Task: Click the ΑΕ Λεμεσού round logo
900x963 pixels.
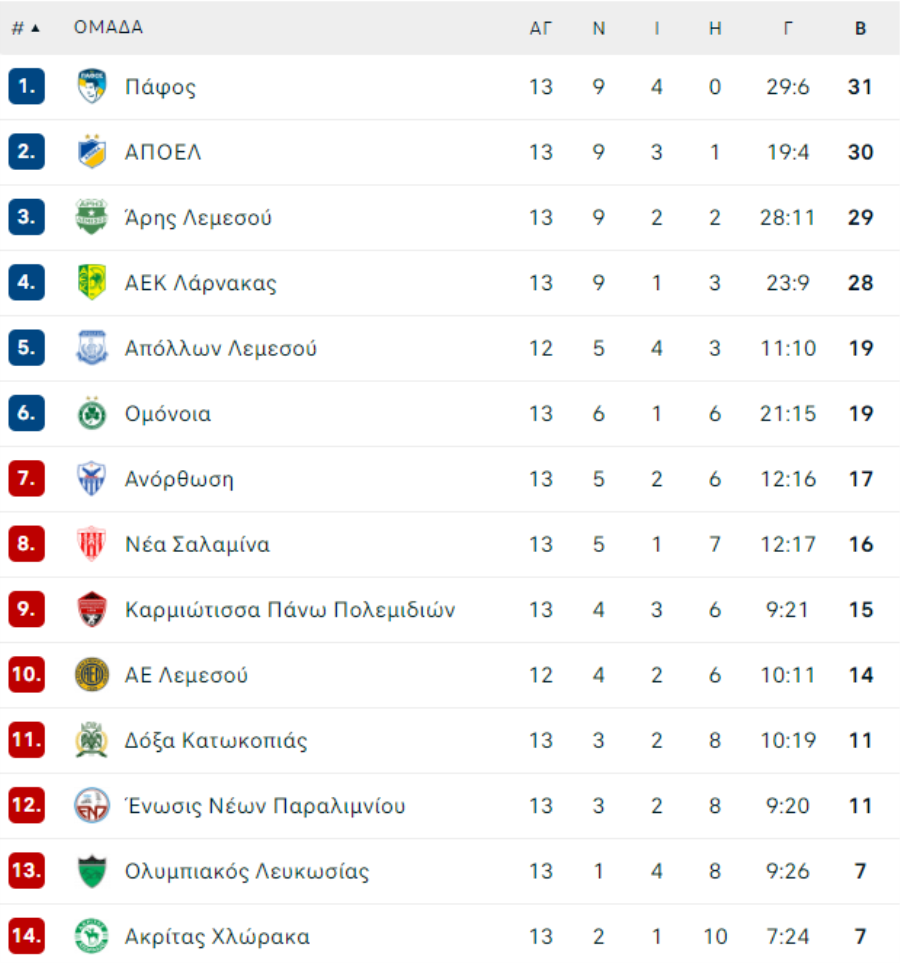Action: (92, 675)
